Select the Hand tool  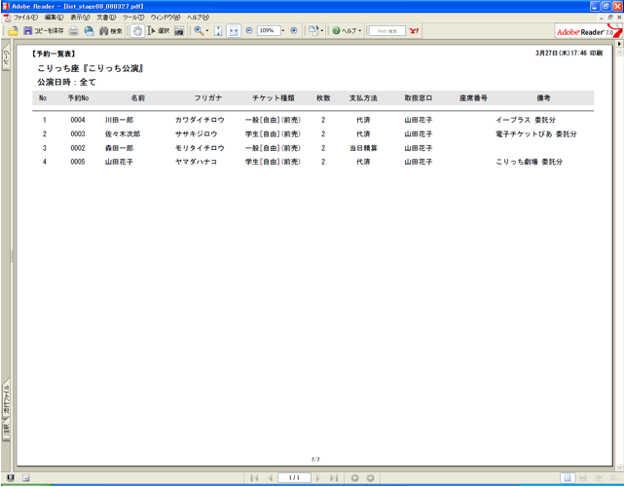(x=137, y=31)
